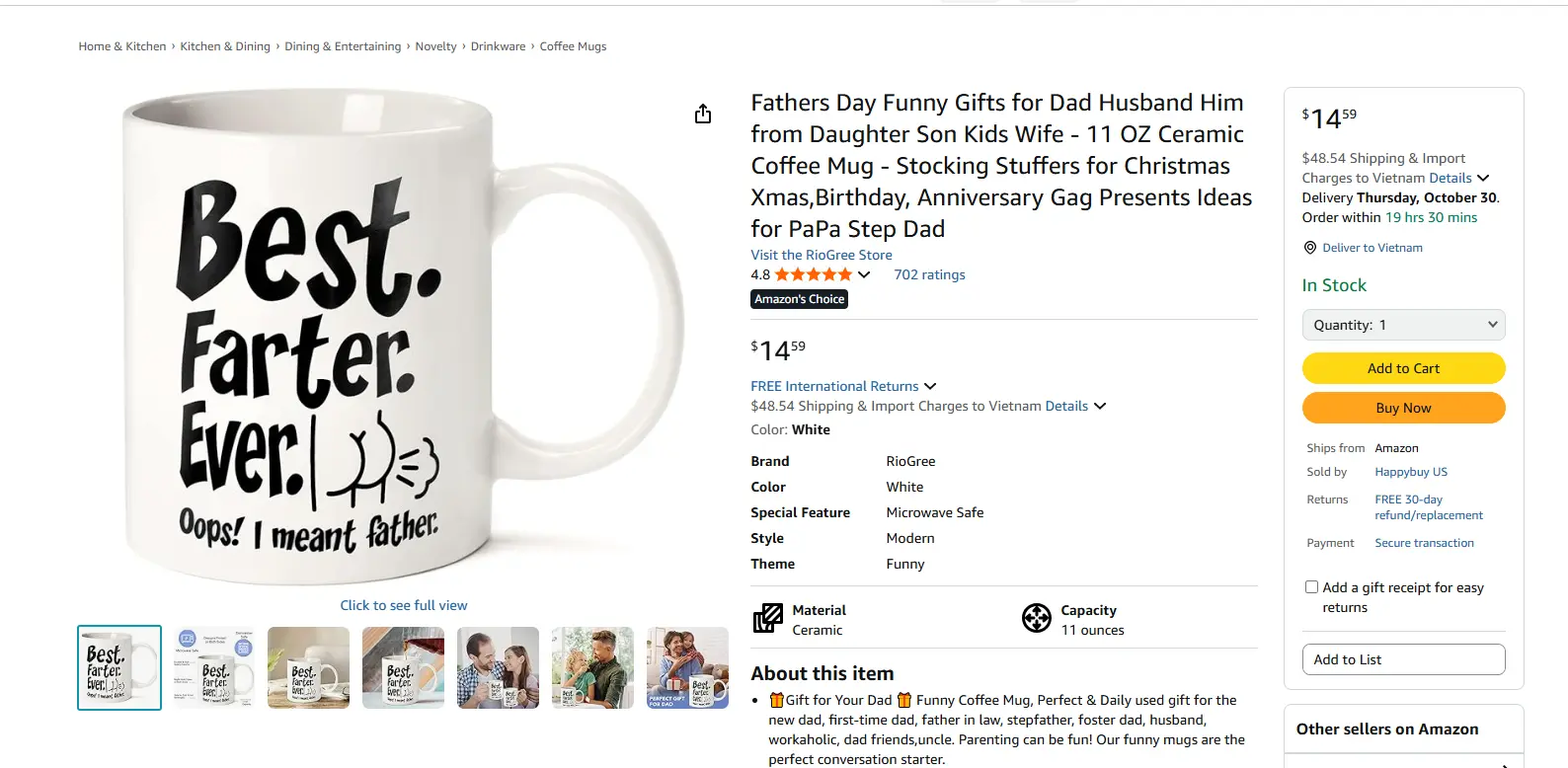Screen dimensions: 1568x768
Task: Click the Material Ceramic icon
Action: (x=766, y=617)
